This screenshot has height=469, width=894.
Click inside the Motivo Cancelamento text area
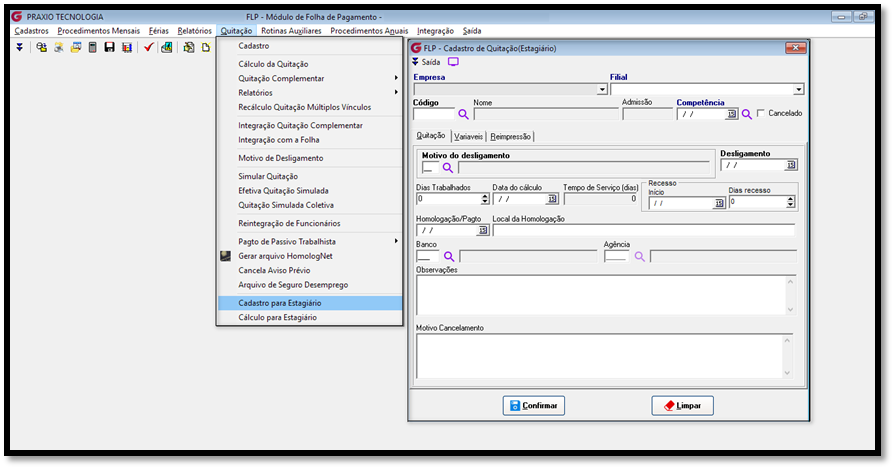(599, 356)
